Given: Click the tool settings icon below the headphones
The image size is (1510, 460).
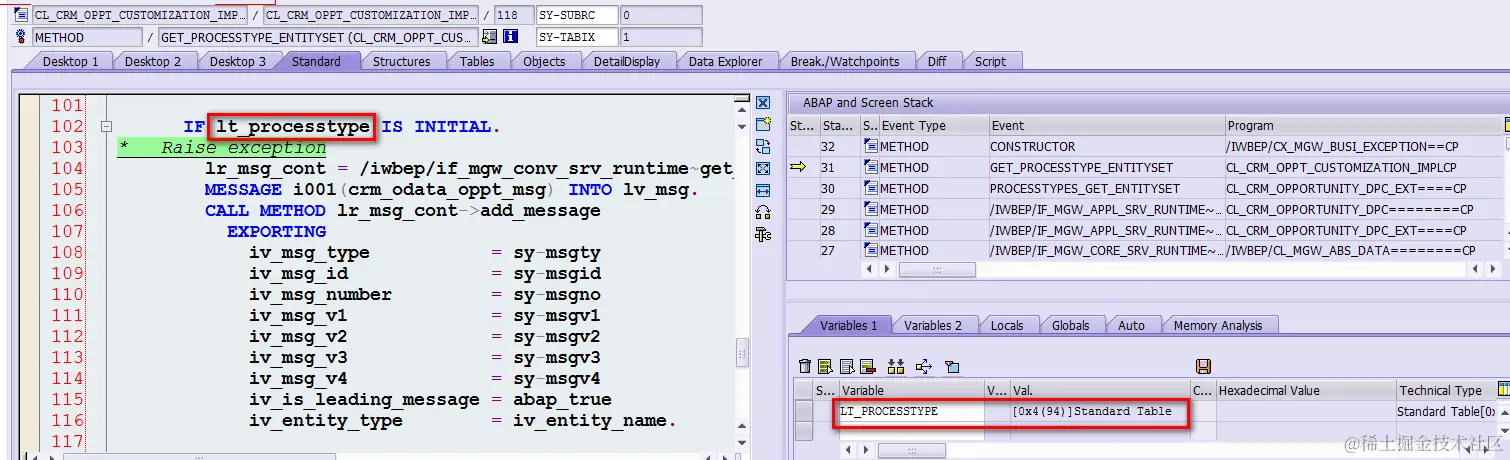Looking at the screenshot, I should 763,235.
